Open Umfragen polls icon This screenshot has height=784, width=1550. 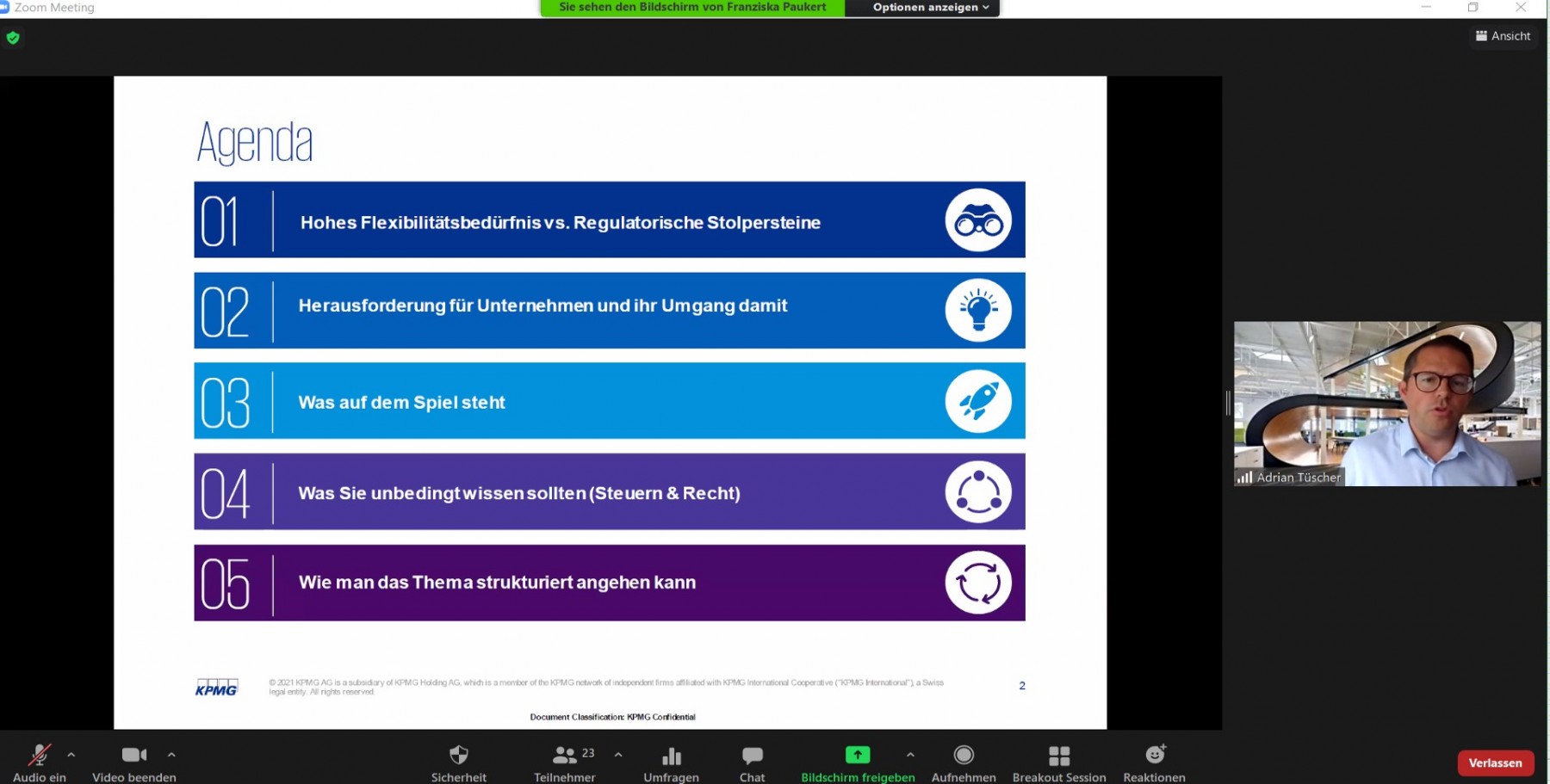671,756
